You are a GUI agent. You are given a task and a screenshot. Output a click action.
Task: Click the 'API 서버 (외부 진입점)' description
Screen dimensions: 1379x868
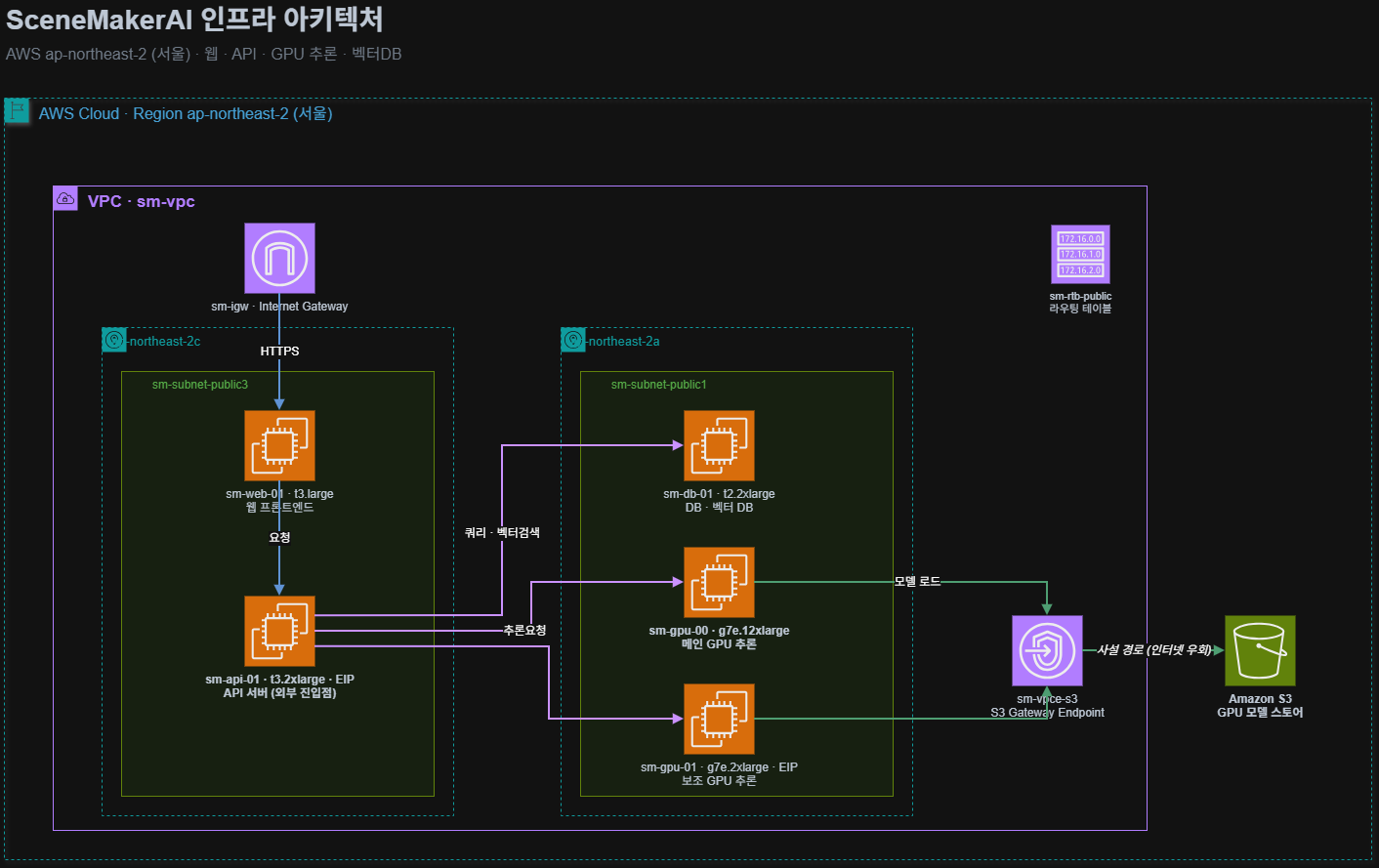click(279, 693)
